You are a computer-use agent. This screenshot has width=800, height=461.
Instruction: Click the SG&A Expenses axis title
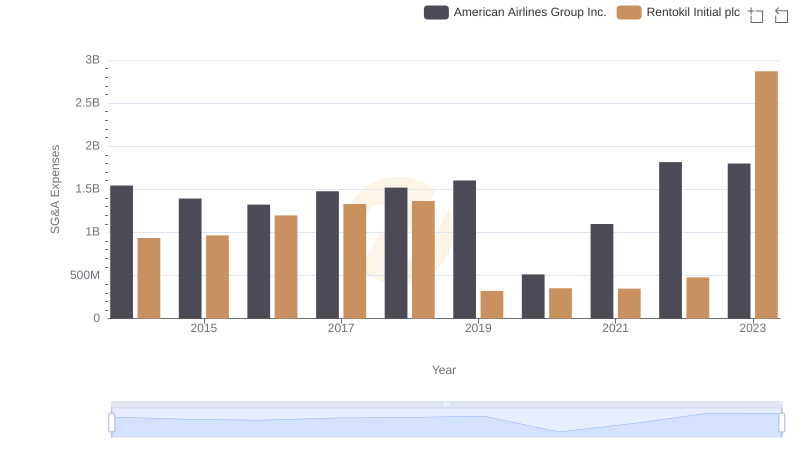(55, 189)
